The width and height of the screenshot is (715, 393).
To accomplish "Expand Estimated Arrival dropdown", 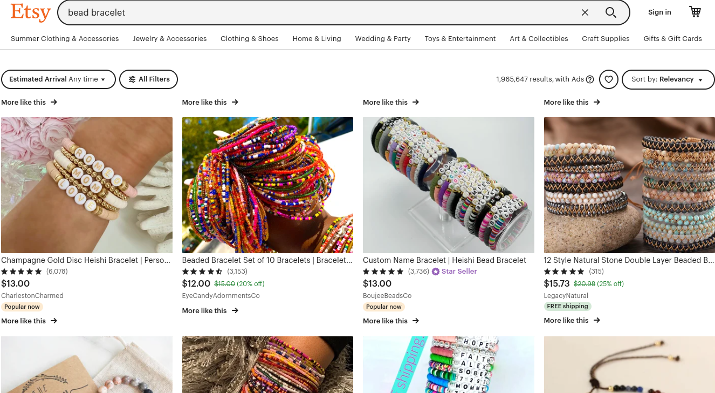I will (x=58, y=79).
